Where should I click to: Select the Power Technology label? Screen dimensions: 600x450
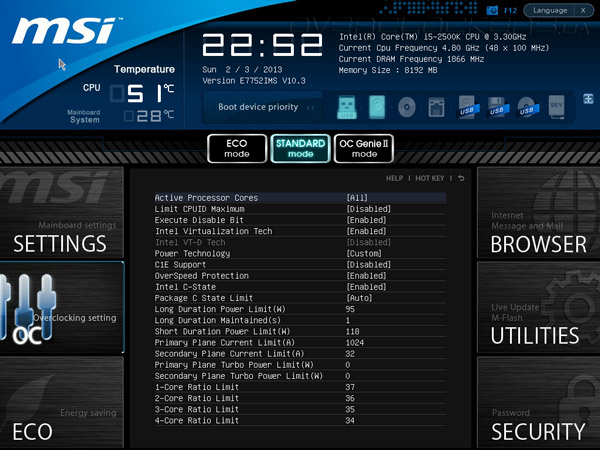click(x=192, y=254)
